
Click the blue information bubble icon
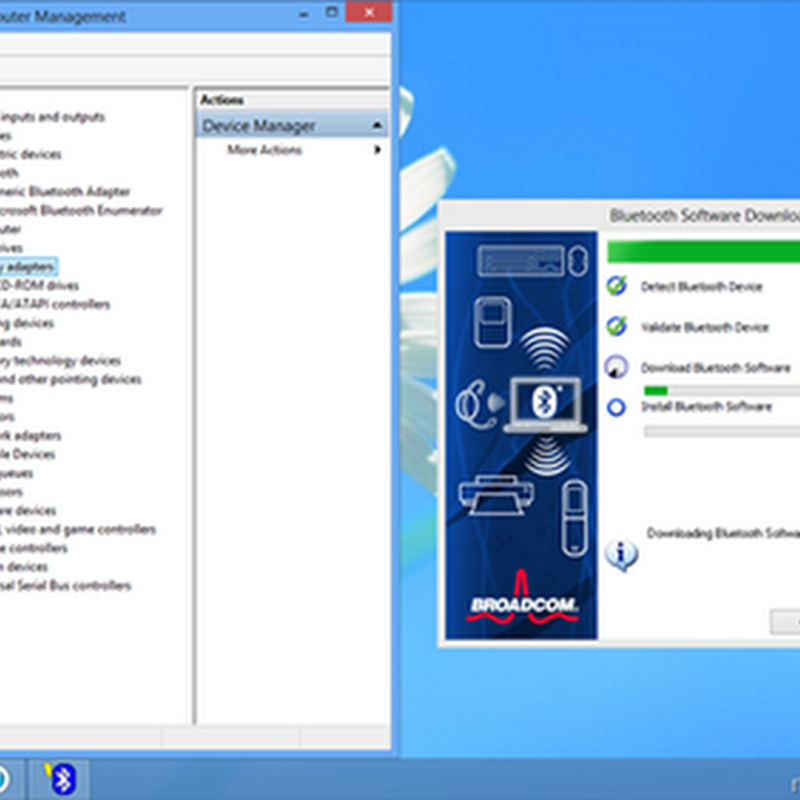(x=621, y=555)
